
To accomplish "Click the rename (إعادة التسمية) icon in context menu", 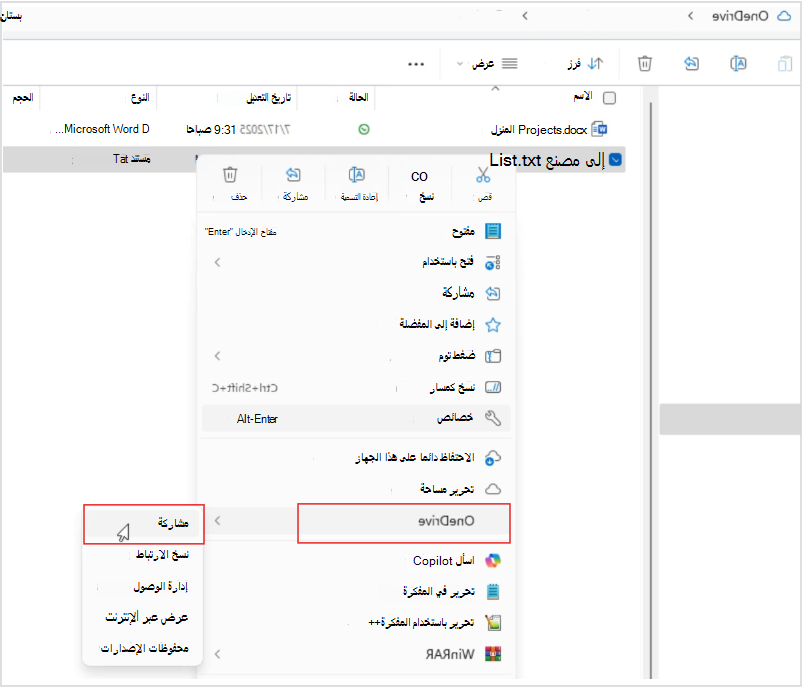I will pos(356,175).
